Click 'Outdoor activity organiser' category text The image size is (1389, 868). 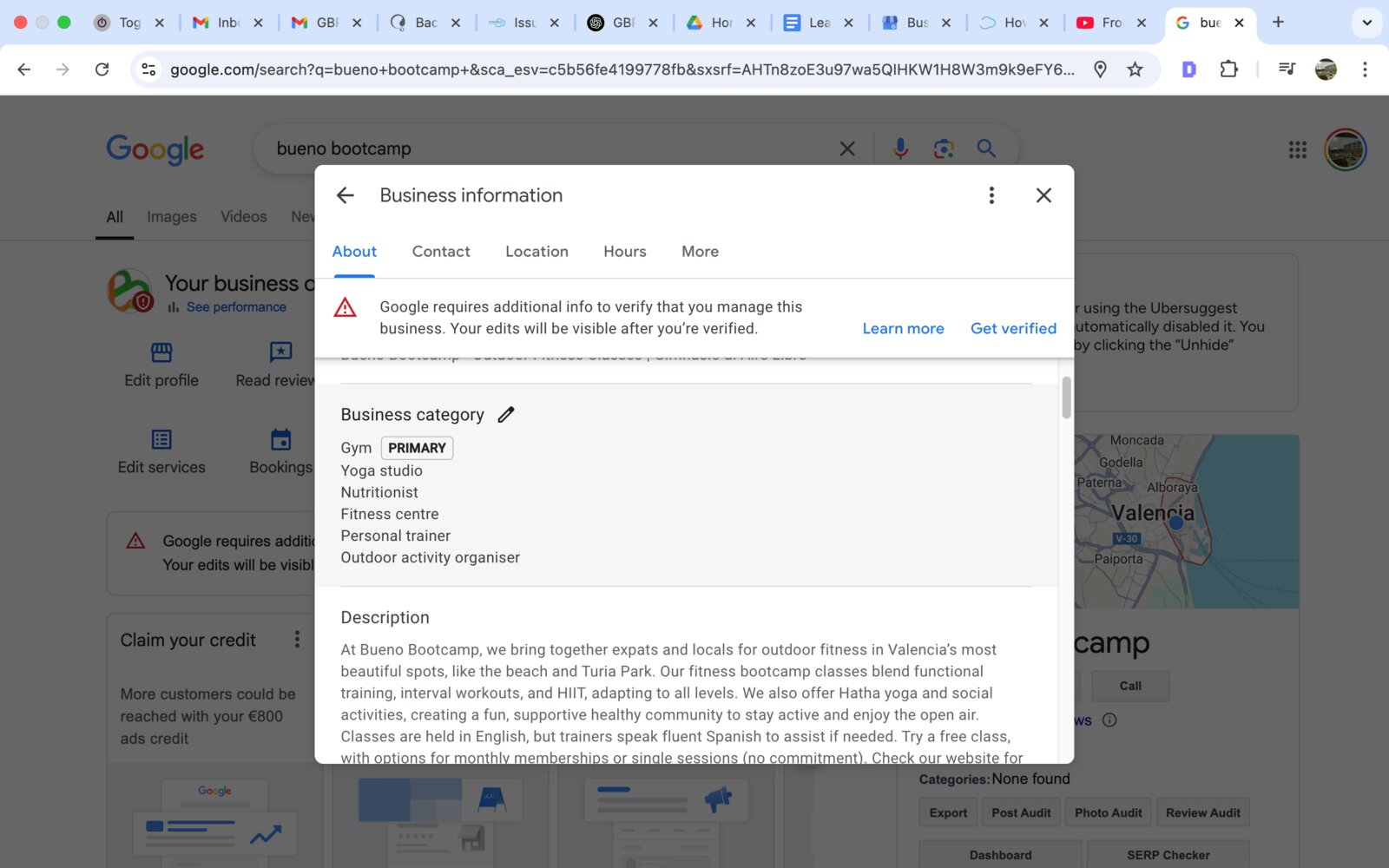[x=430, y=557]
